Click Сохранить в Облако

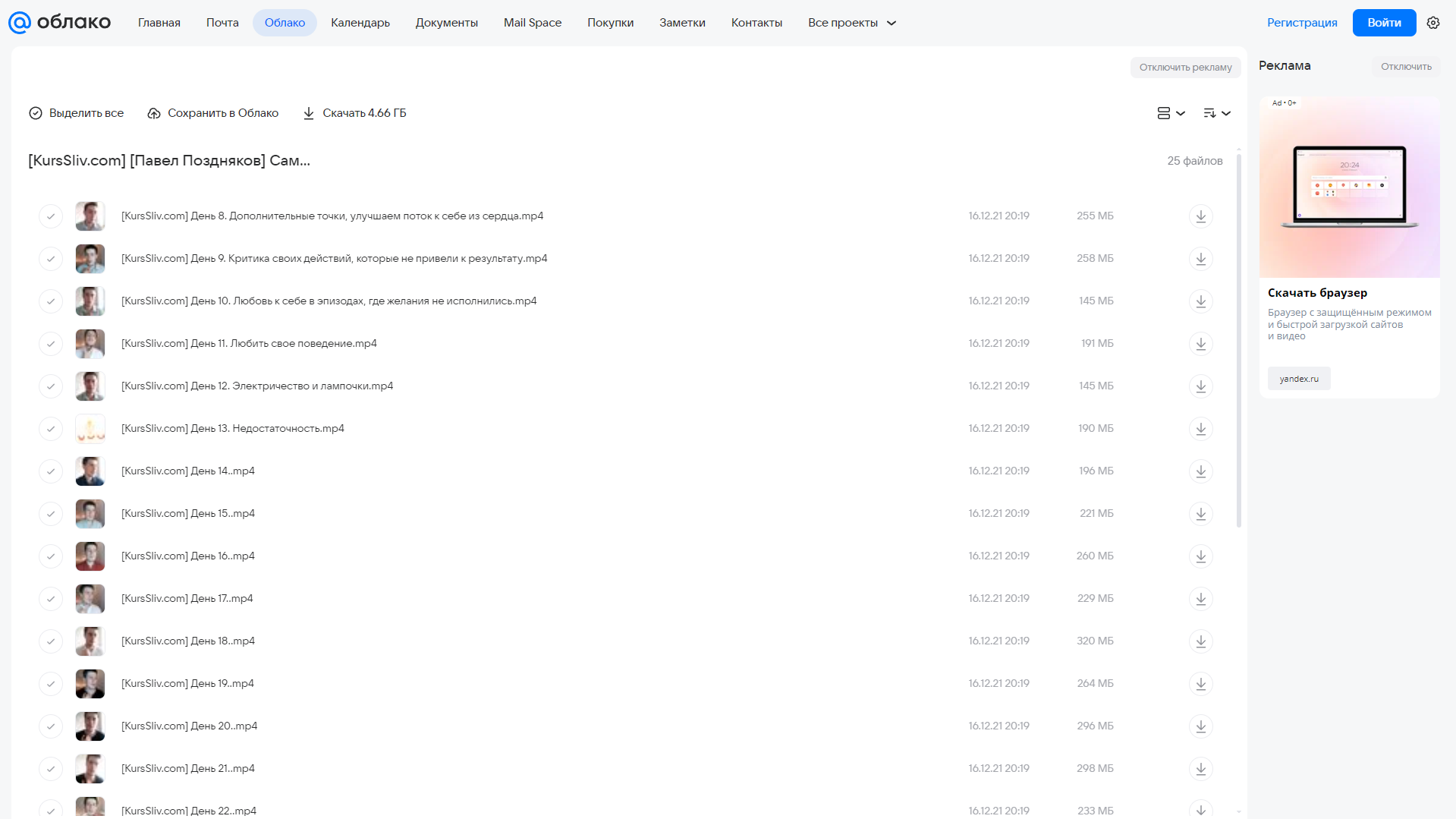[x=213, y=113]
